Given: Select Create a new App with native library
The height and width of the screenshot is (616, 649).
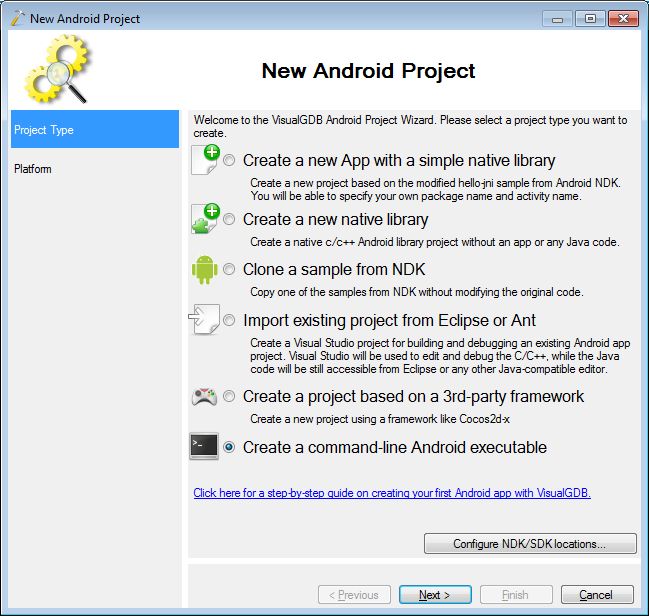Looking at the screenshot, I should click(x=229, y=160).
